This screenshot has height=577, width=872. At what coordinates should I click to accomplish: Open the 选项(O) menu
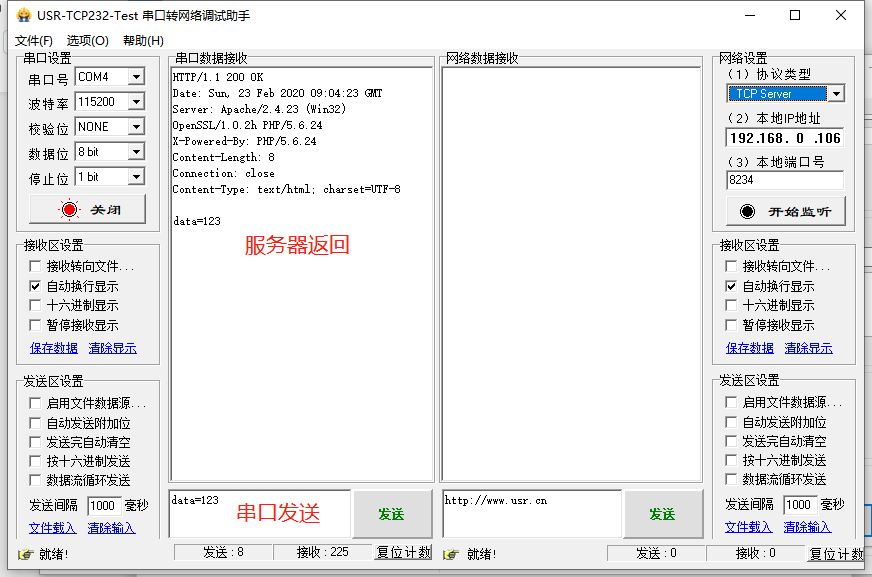pos(87,41)
